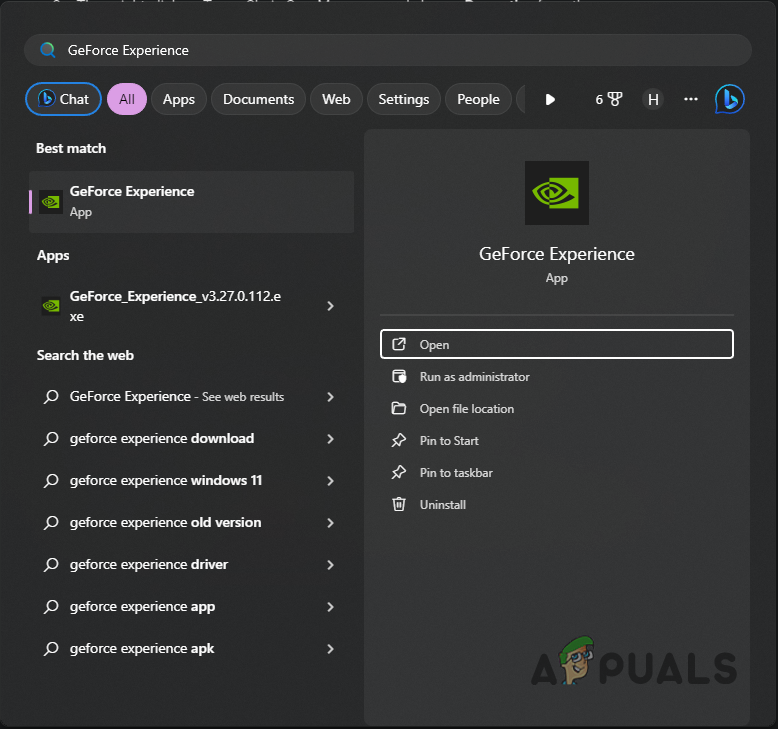Expand 'geforce experience old version' chevron
This screenshot has width=778, height=729.
coord(330,523)
